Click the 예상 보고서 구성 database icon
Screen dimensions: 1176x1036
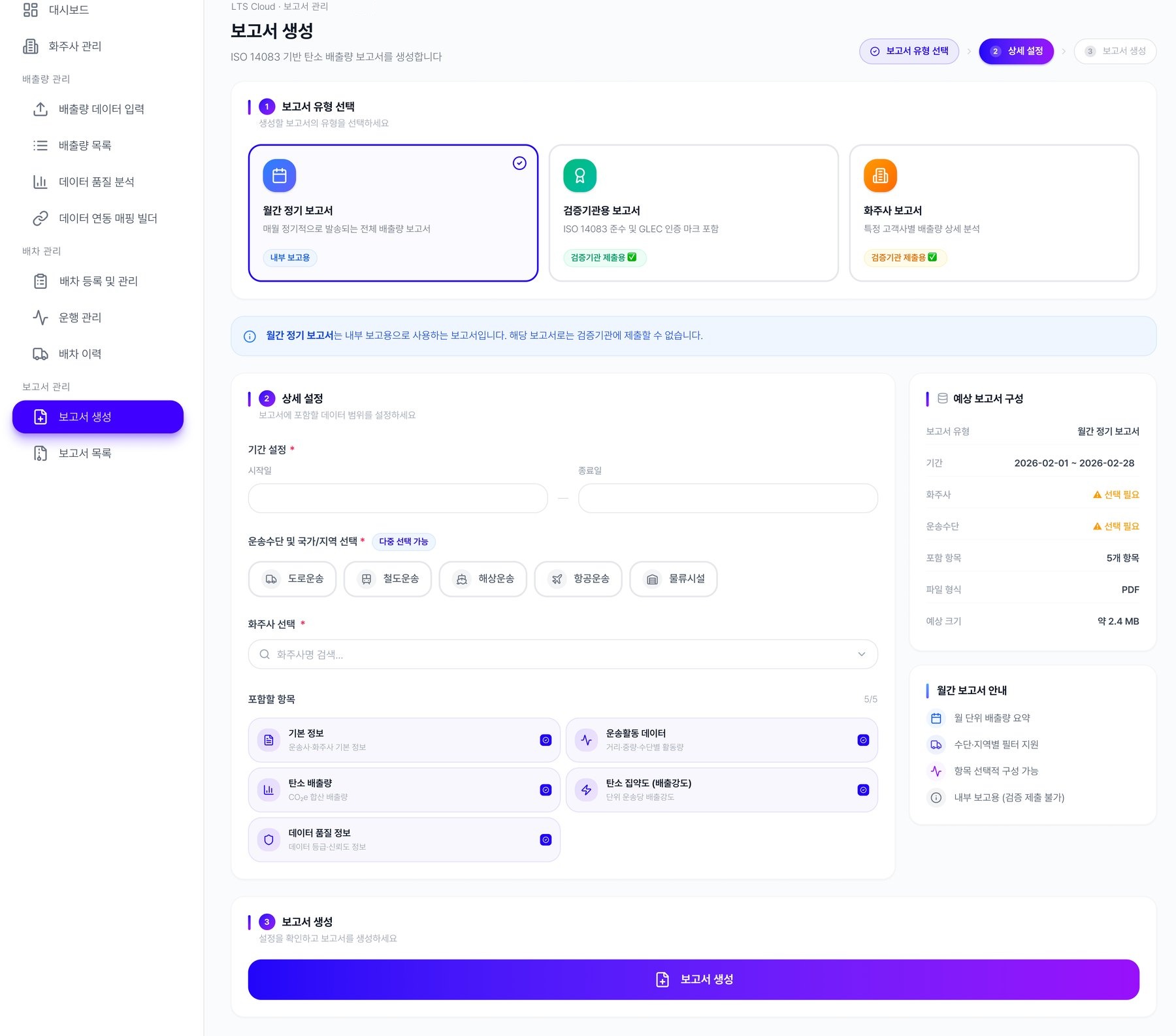[943, 398]
